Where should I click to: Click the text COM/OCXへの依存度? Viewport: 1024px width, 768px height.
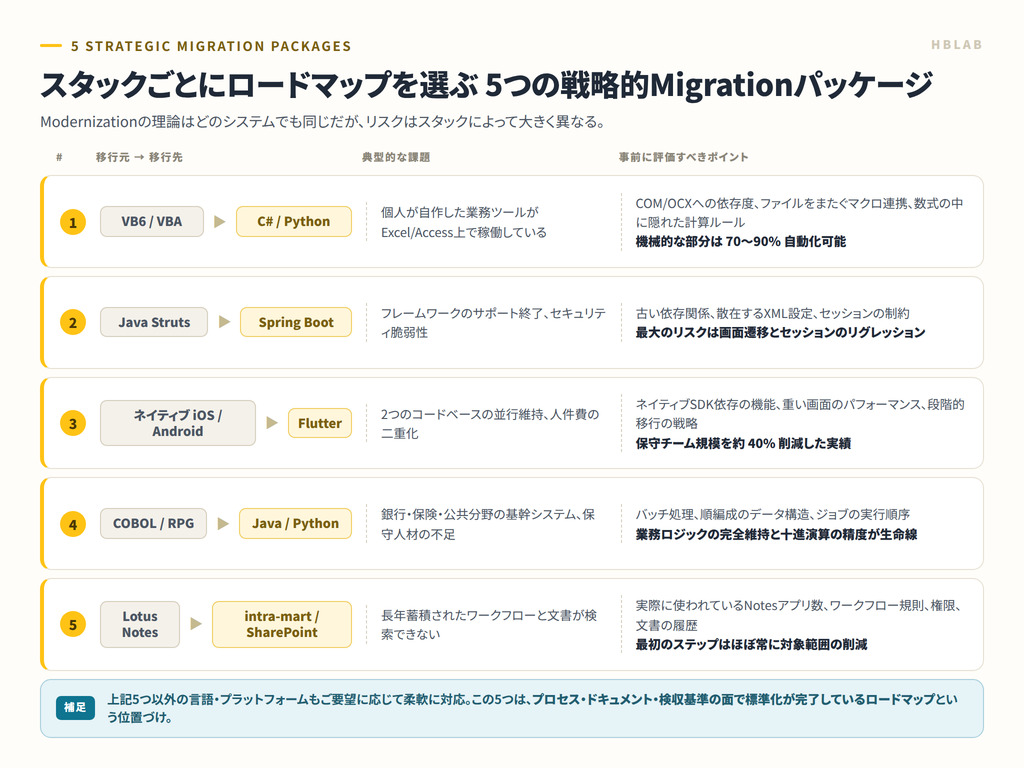[x=695, y=203]
